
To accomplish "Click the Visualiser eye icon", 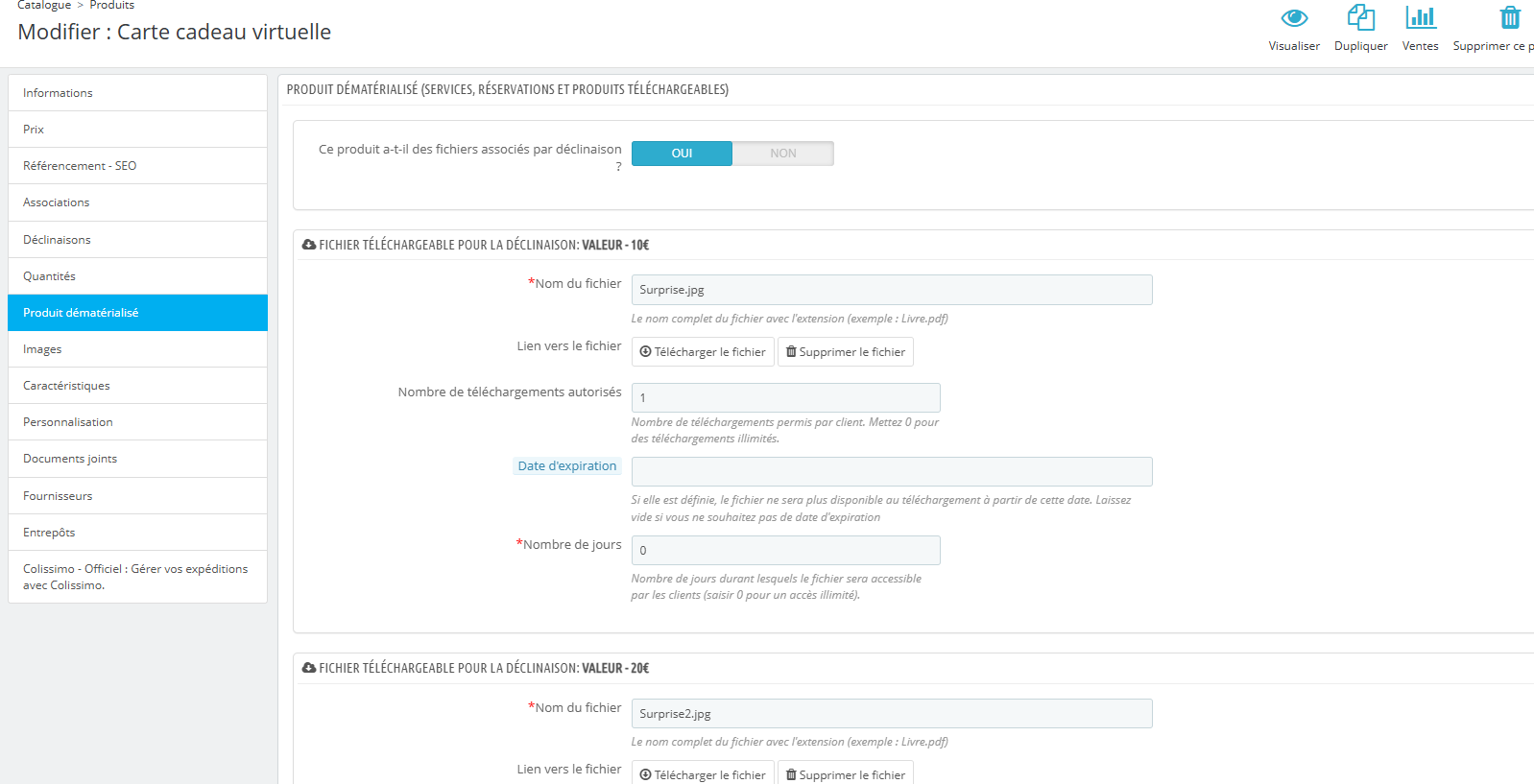I will click(x=1294, y=18).
